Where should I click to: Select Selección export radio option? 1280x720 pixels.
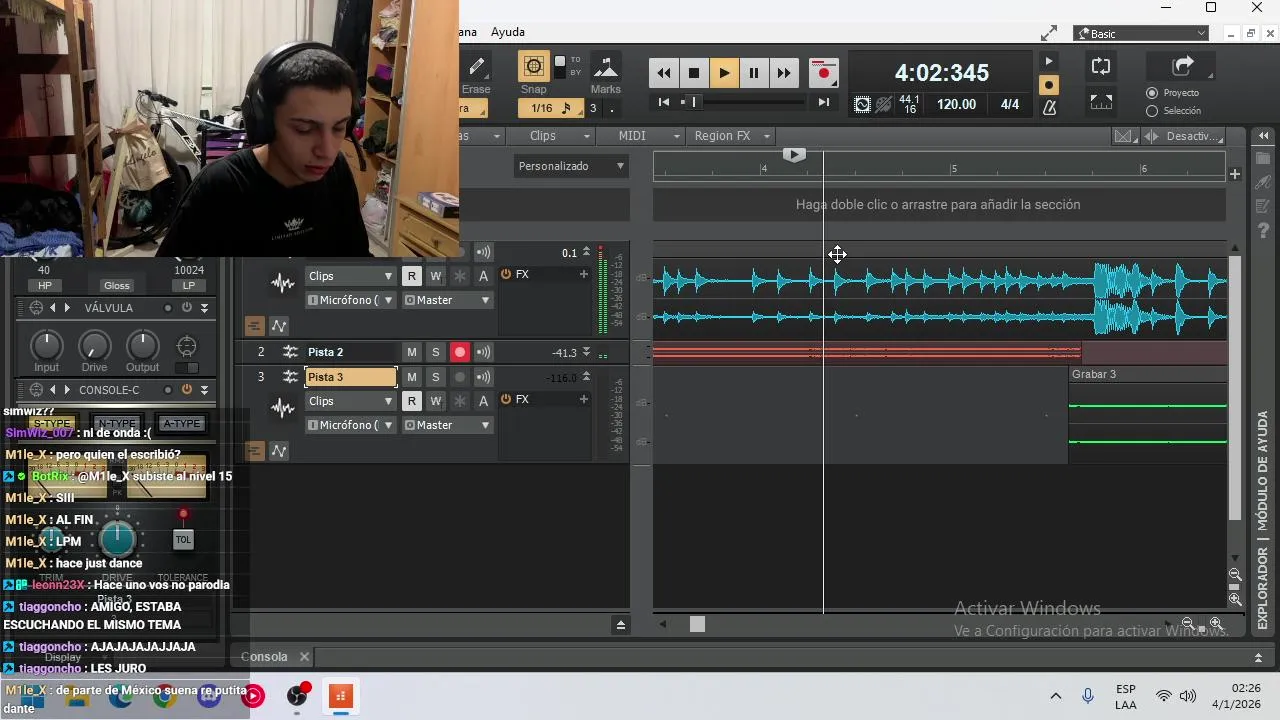(1152, 111)
